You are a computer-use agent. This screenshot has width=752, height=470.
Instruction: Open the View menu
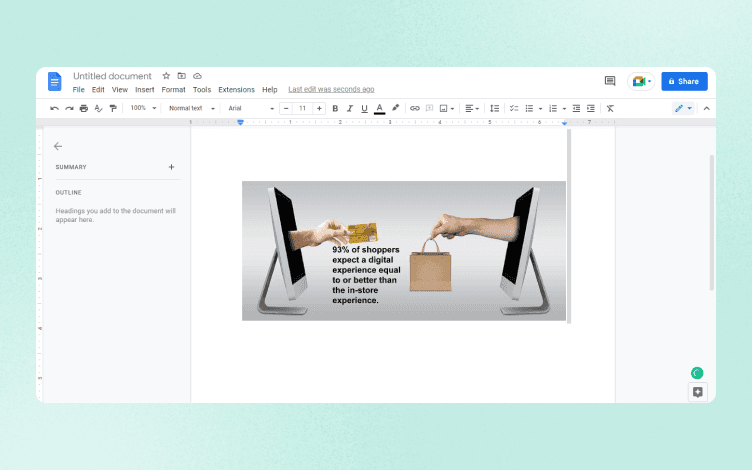coord(120,90)
